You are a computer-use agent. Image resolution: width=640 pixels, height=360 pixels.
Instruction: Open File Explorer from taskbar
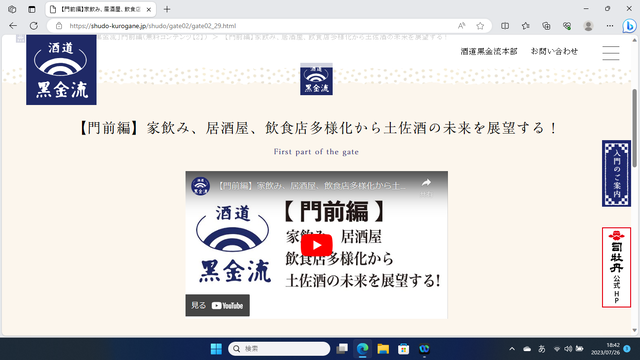(383, 349)
